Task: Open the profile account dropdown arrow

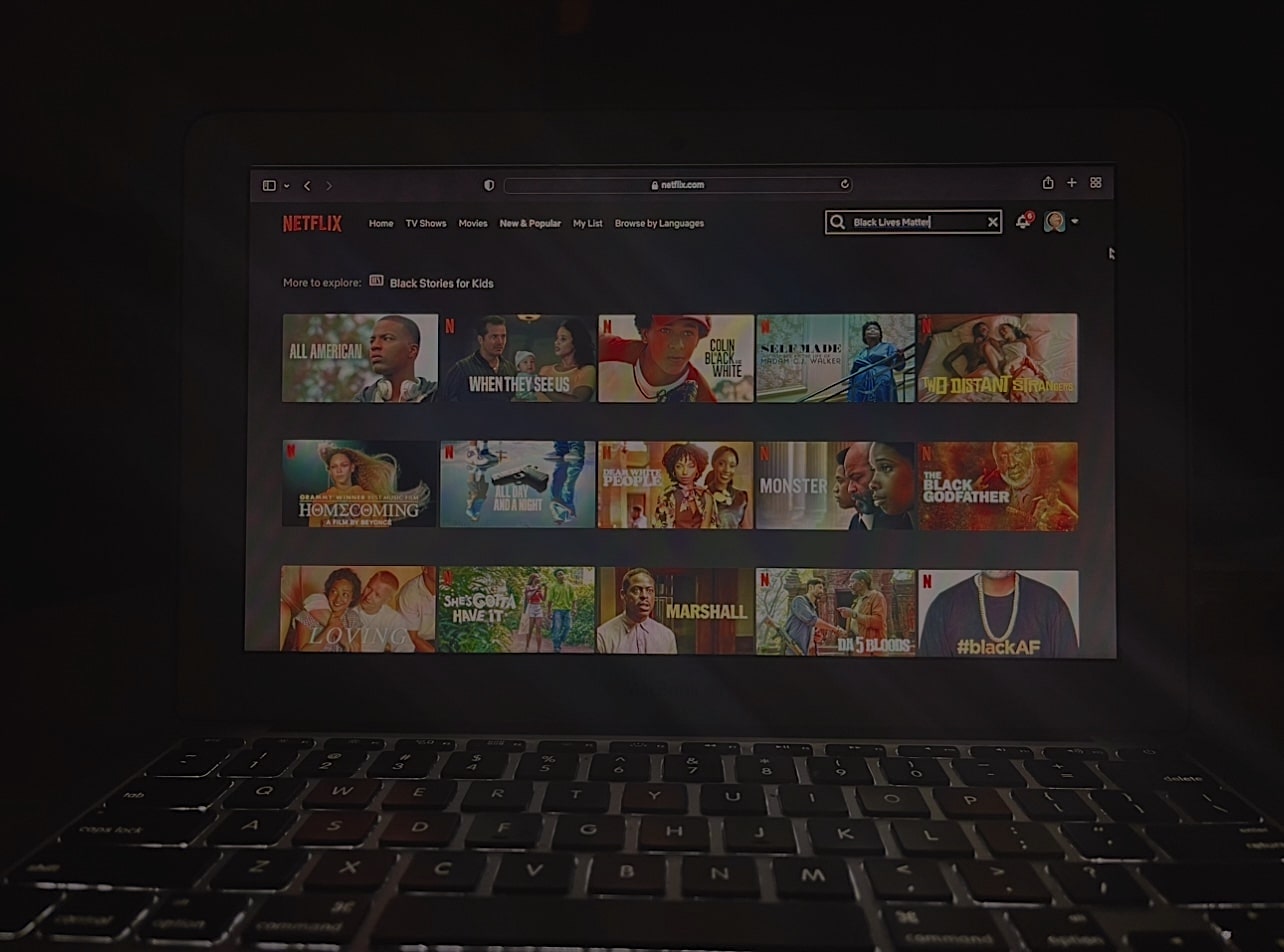Action: [x=1075, y=222]
